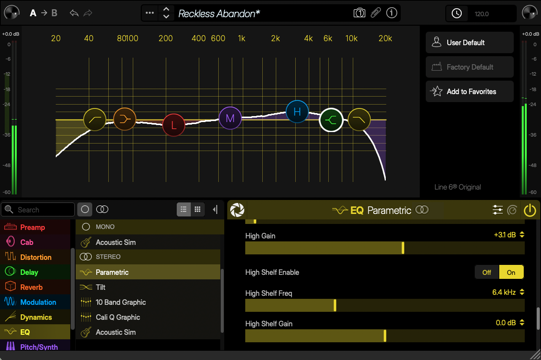Viewport: 541px width, 360px height.
Task: Select the high cut filter node
Action: point(359,119)
